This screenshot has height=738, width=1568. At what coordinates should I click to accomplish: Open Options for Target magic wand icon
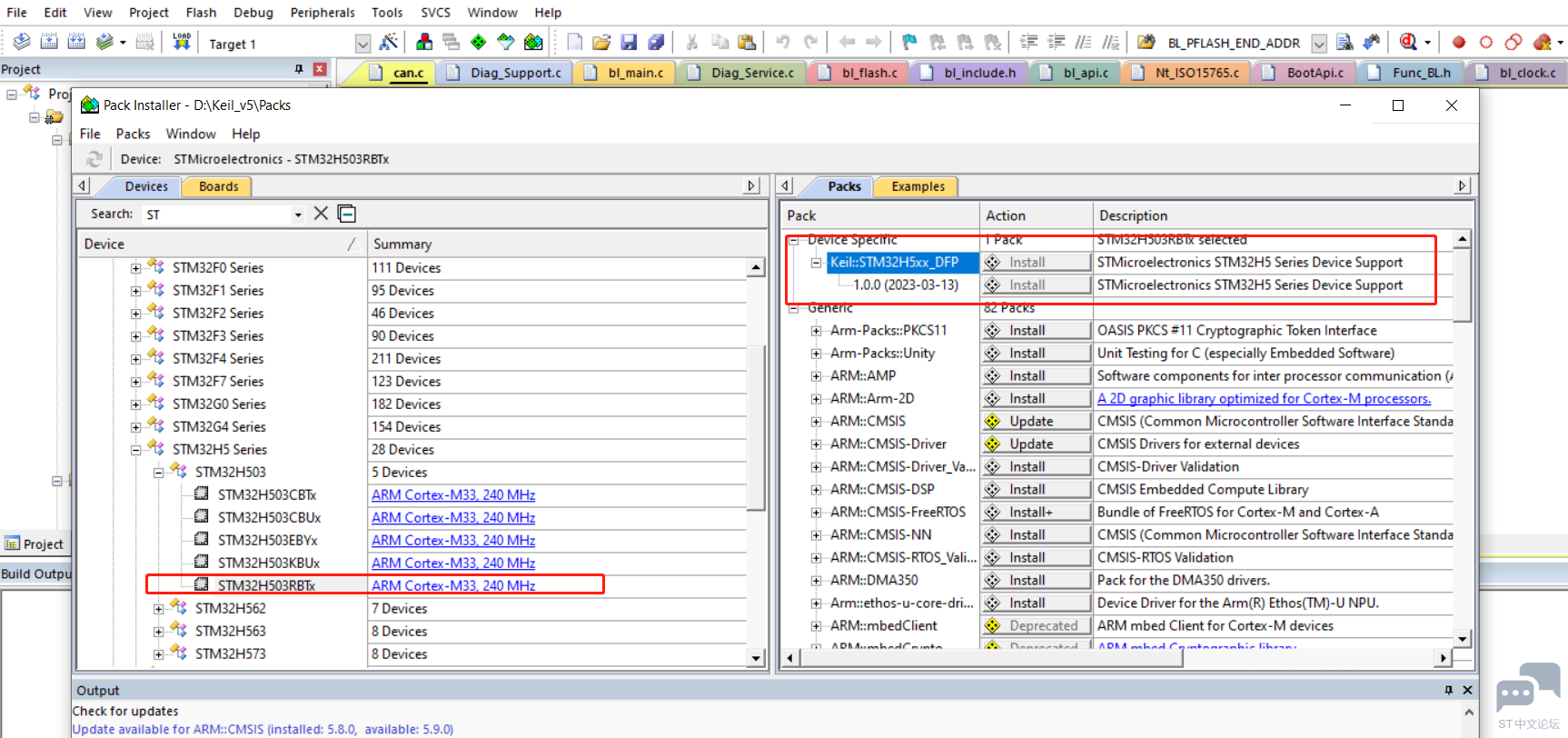coord(389,42)
